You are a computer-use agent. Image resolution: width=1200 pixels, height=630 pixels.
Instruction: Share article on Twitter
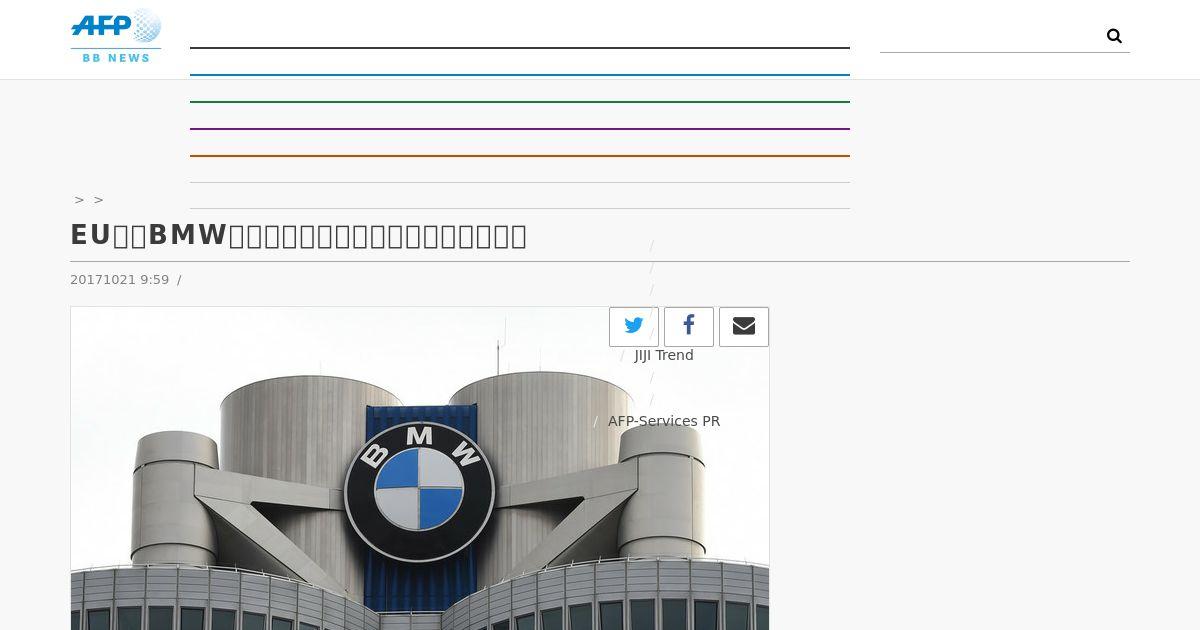coord(634,326)
